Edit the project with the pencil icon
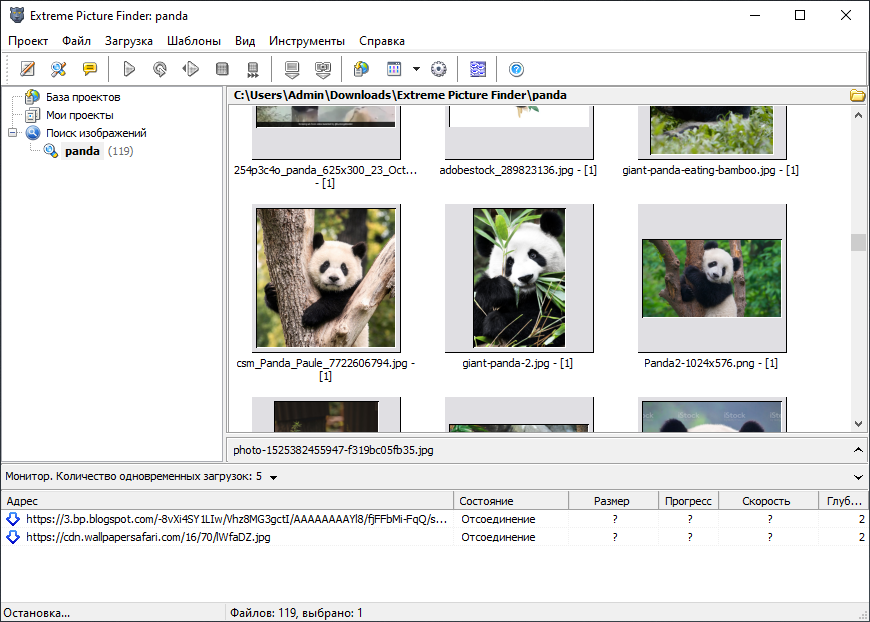Image resolution: width=870 pixels, height=622 pixels. [27, 68]
